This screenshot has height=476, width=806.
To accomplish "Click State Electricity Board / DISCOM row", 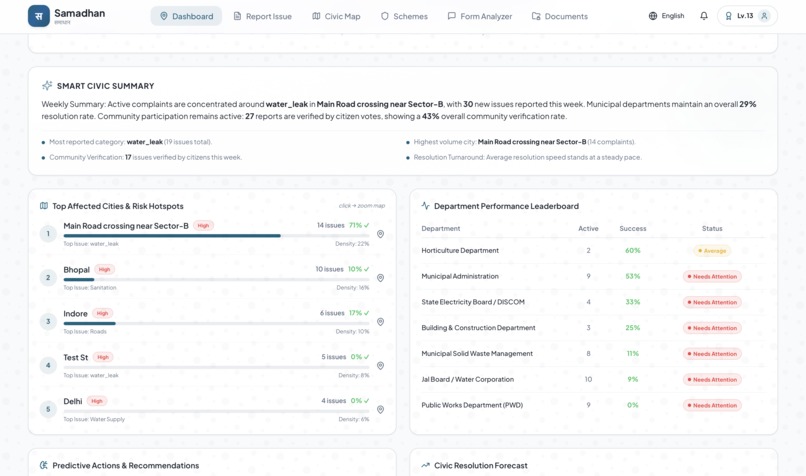I will click(x=593, y=302).
